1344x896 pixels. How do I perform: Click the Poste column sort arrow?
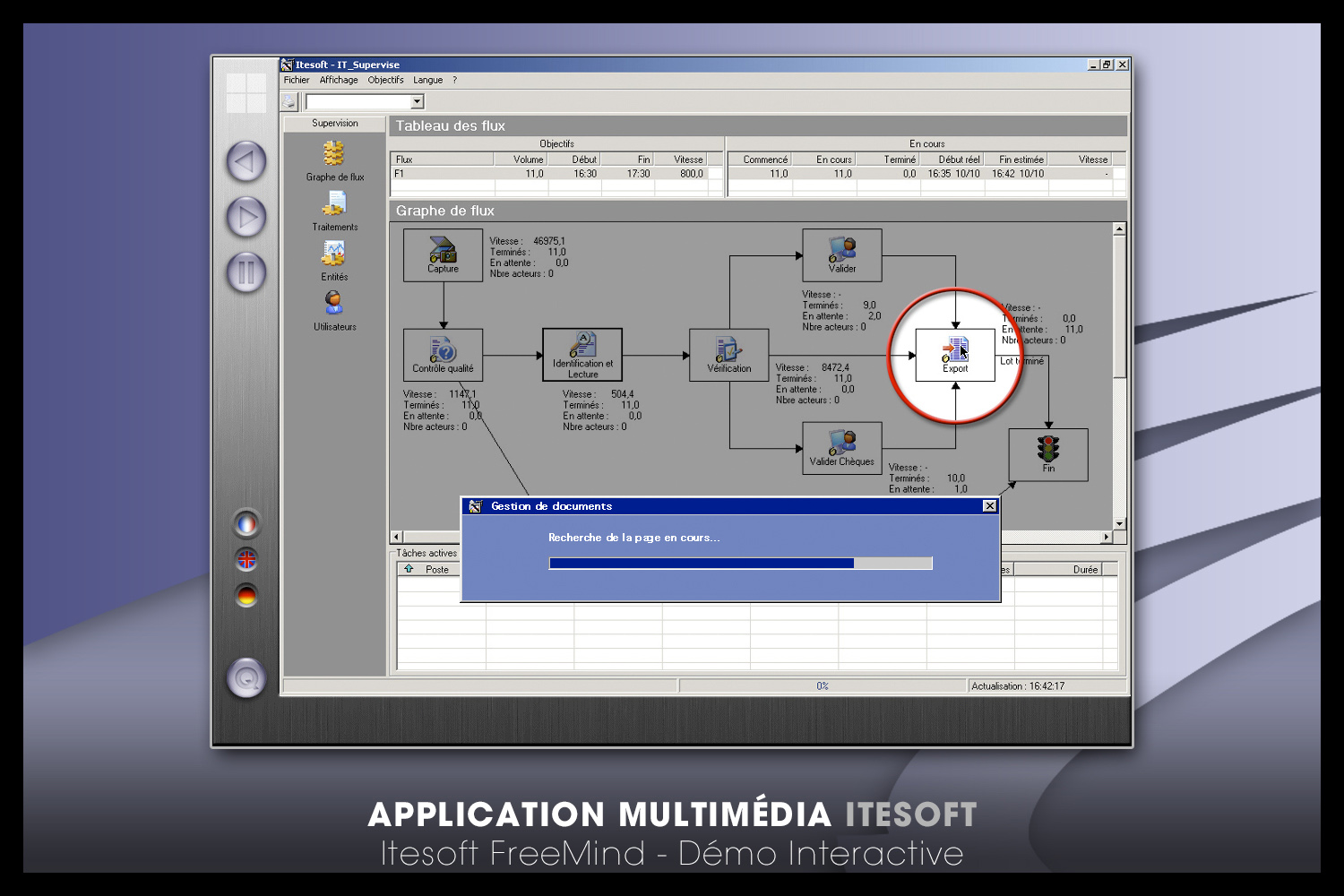(x=409, y=569)
